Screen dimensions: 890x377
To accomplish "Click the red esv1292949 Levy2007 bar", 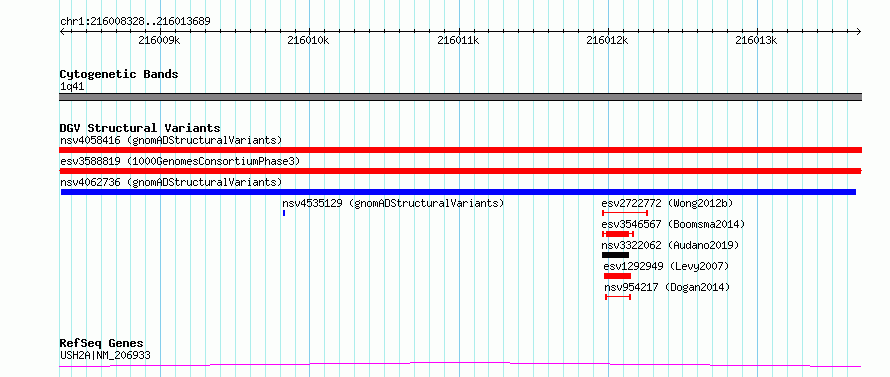I will (x=617, y=276).
